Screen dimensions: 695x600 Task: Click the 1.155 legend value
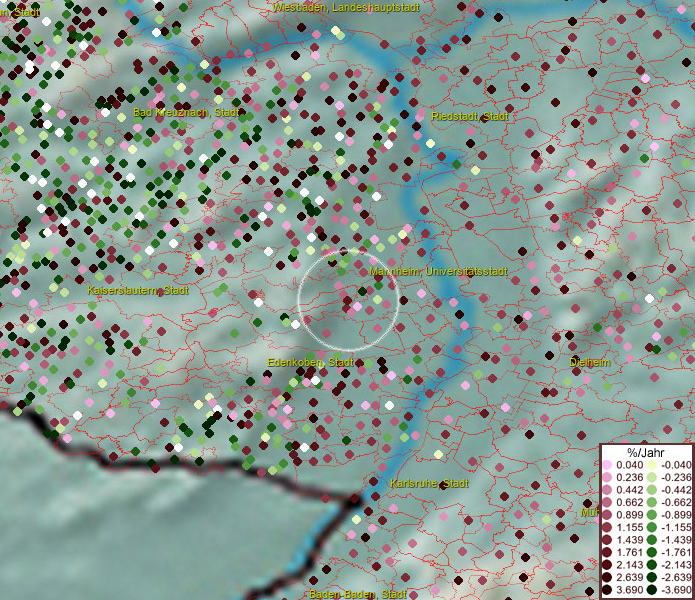point(629,527)
